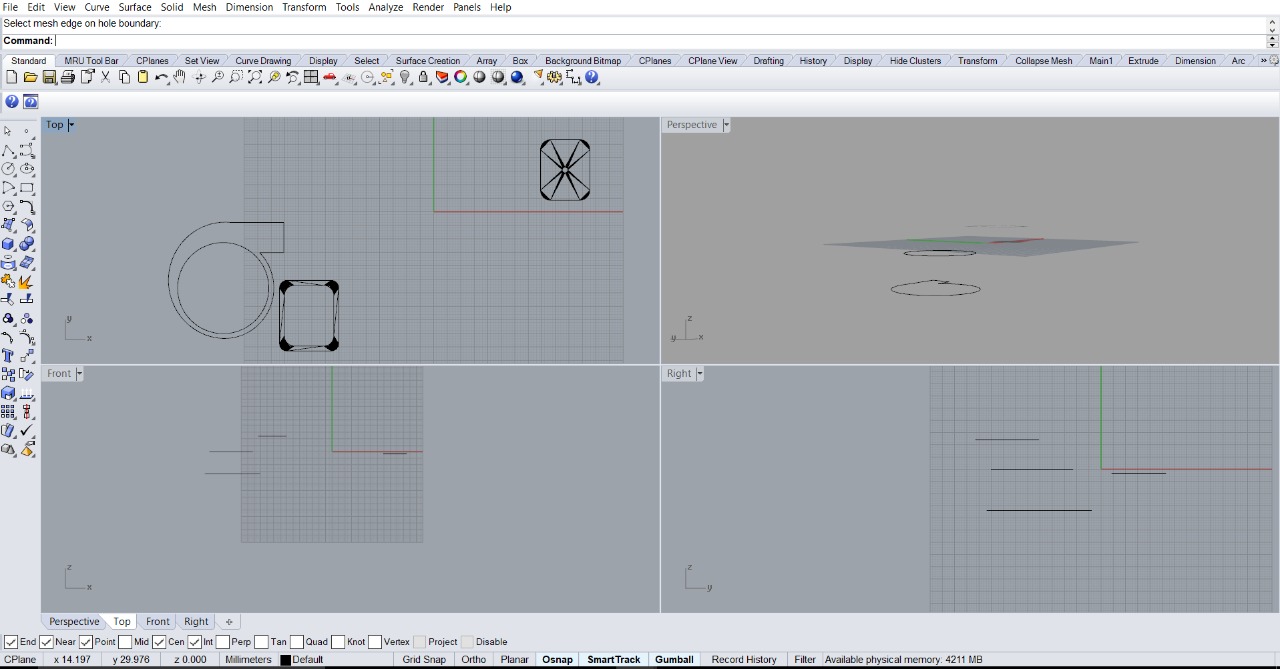
Task: Open the Millimeters units pane
Action: 248,660
